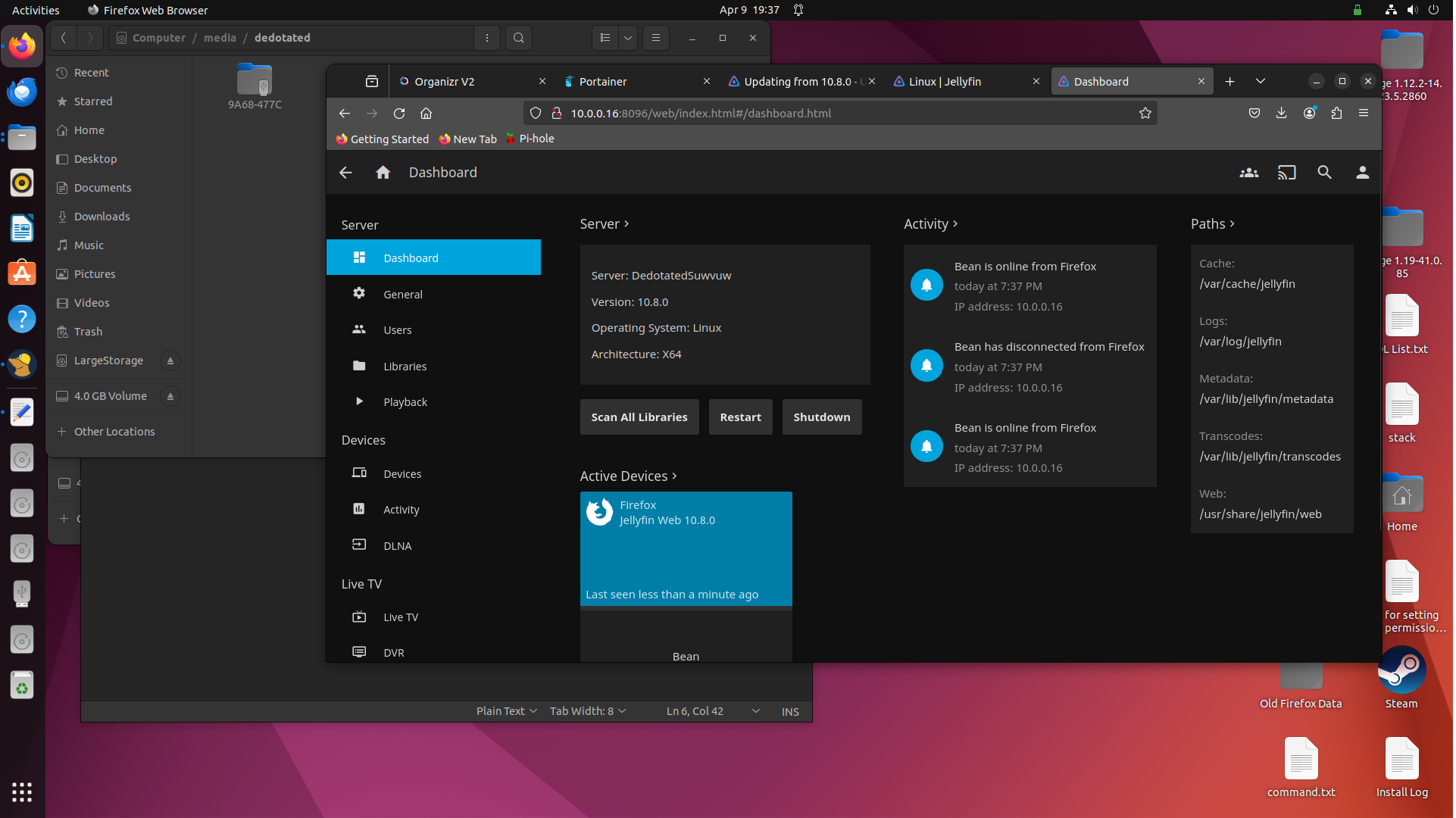The image size is (1456, 818).
Task: Click the Jellyfin home icon
Action: coord(383,173)
